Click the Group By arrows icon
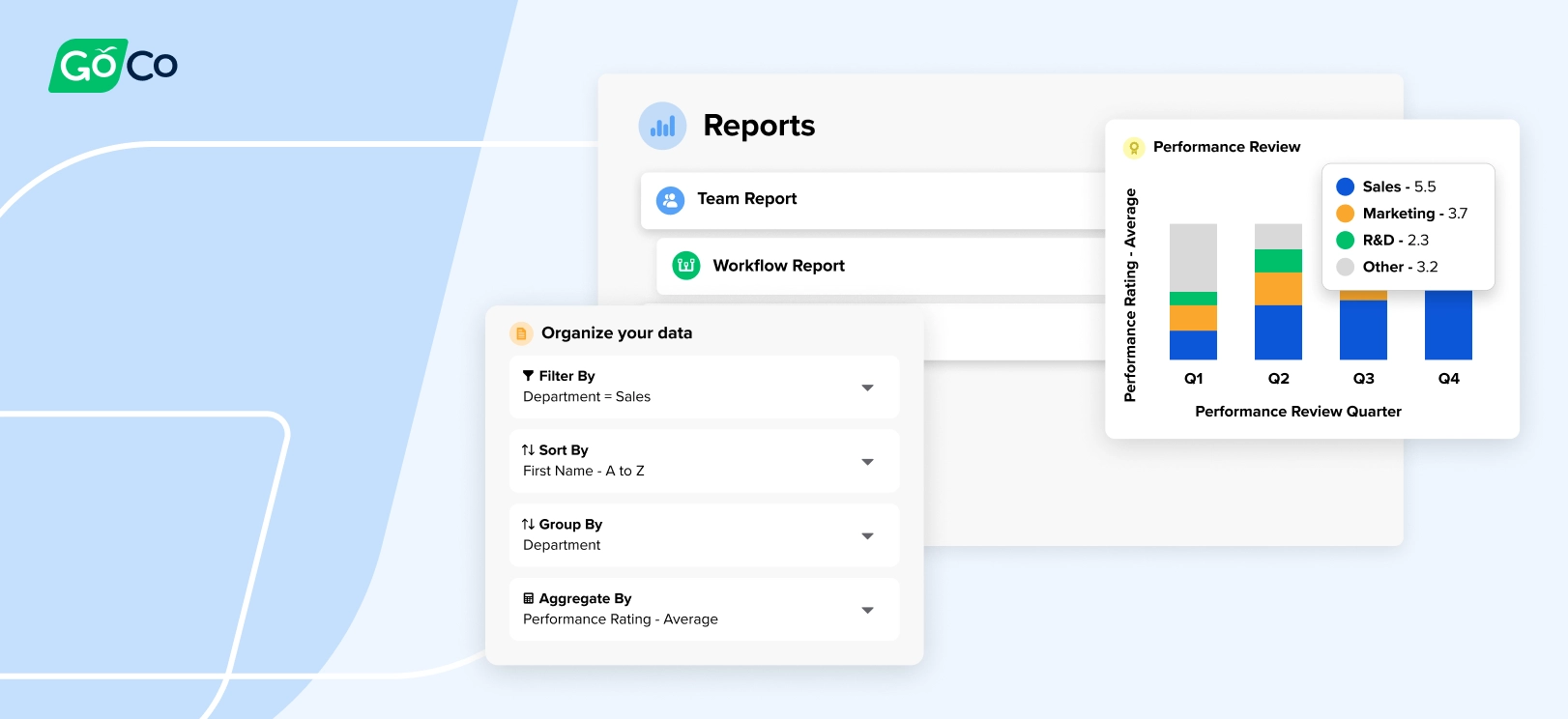 click(x=528, y=525)
